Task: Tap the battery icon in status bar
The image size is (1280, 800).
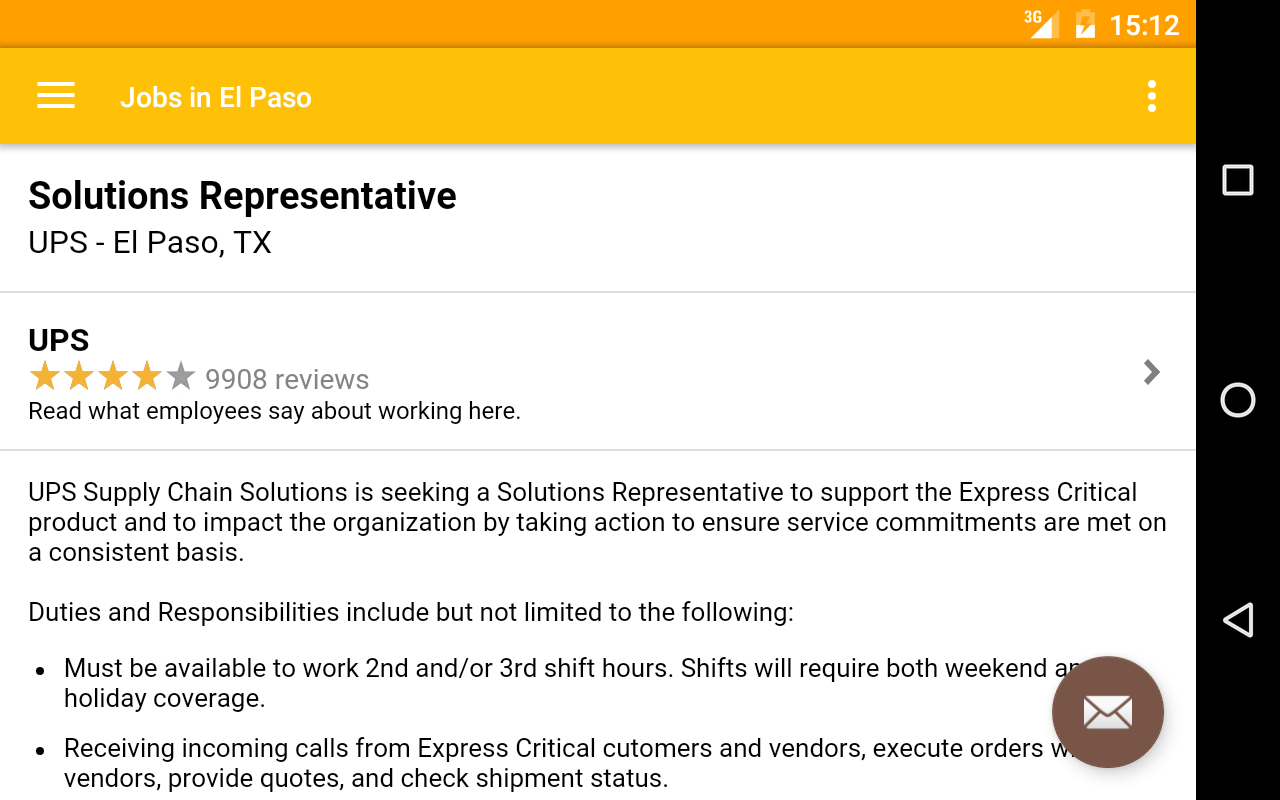Action: [x=1085, y=24]
